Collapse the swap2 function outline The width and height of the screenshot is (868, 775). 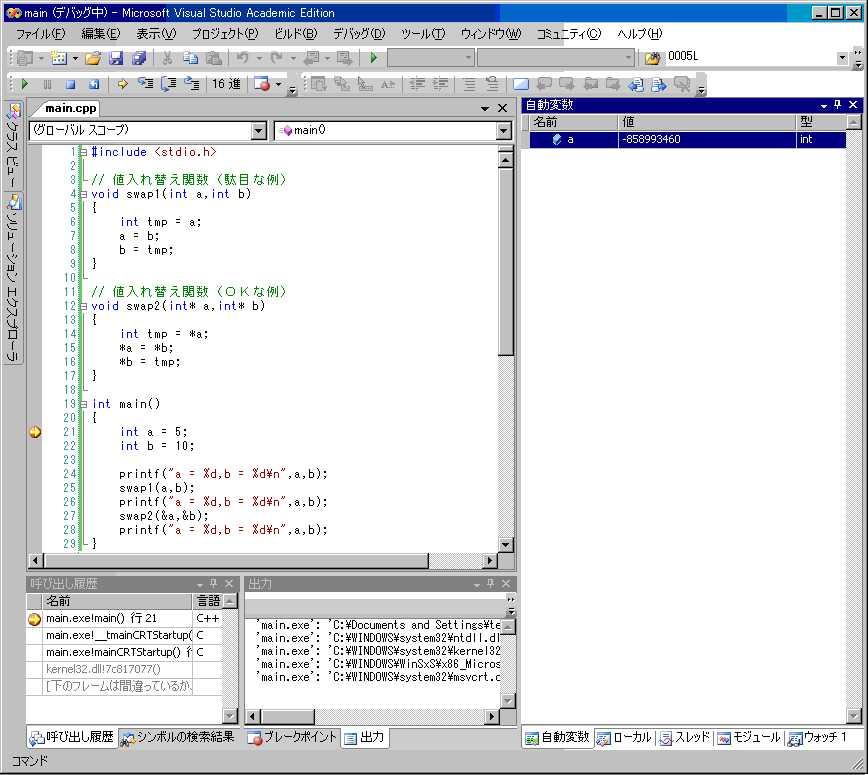tap(84, 306)
